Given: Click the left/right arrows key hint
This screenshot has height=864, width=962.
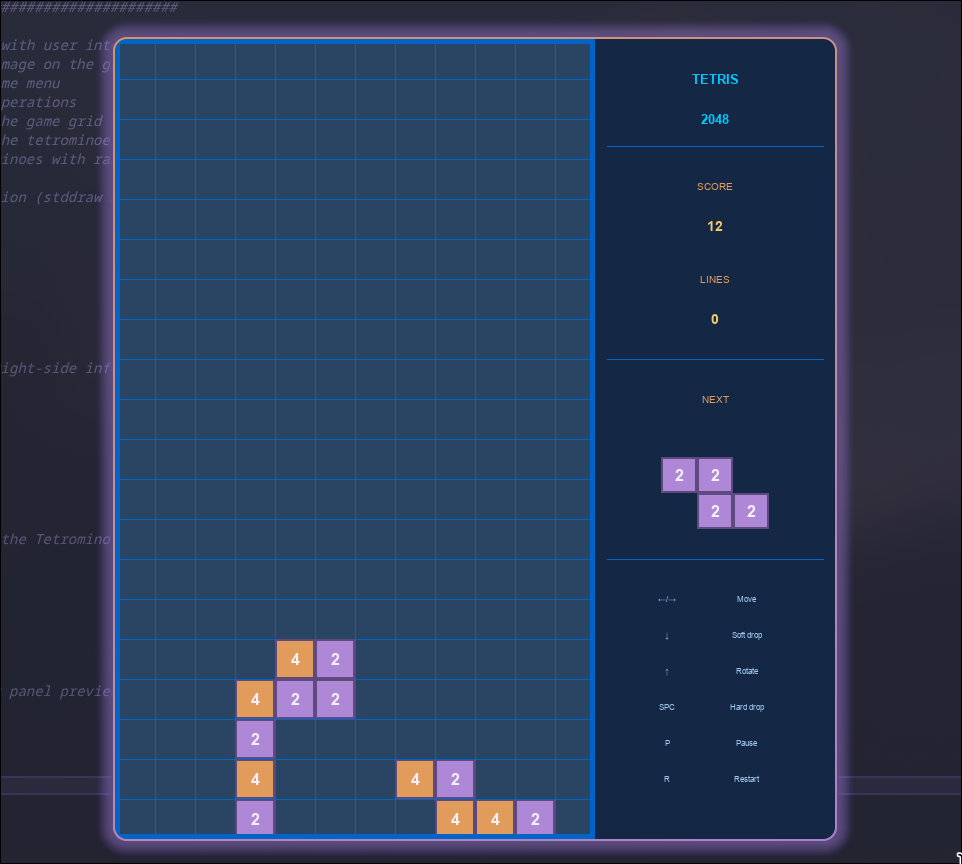Looking at the screenshot, I should [x=667, y=600].
